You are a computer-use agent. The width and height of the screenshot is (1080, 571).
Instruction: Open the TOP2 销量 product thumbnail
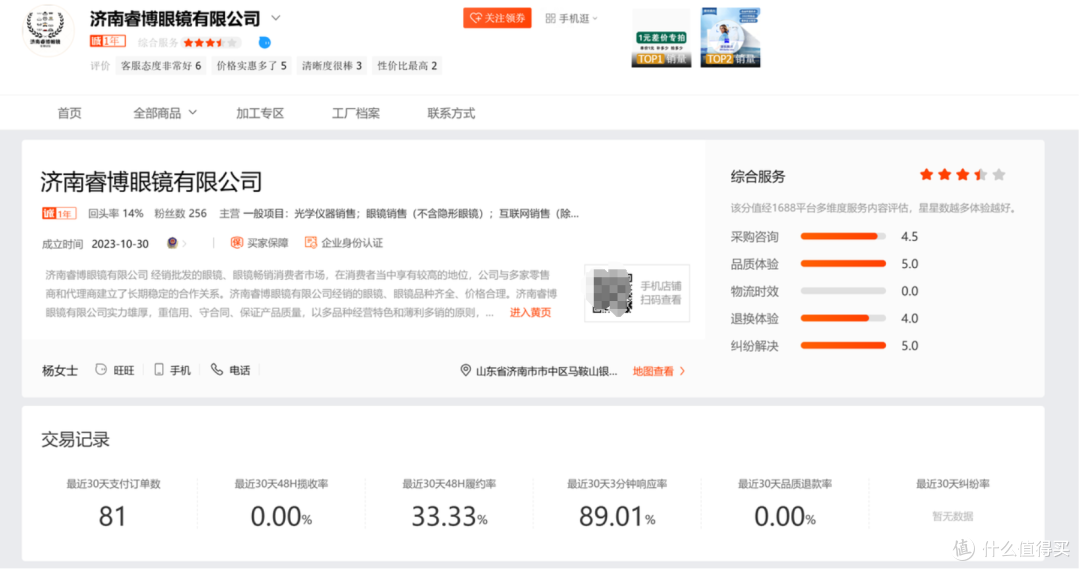coord(731,37)
